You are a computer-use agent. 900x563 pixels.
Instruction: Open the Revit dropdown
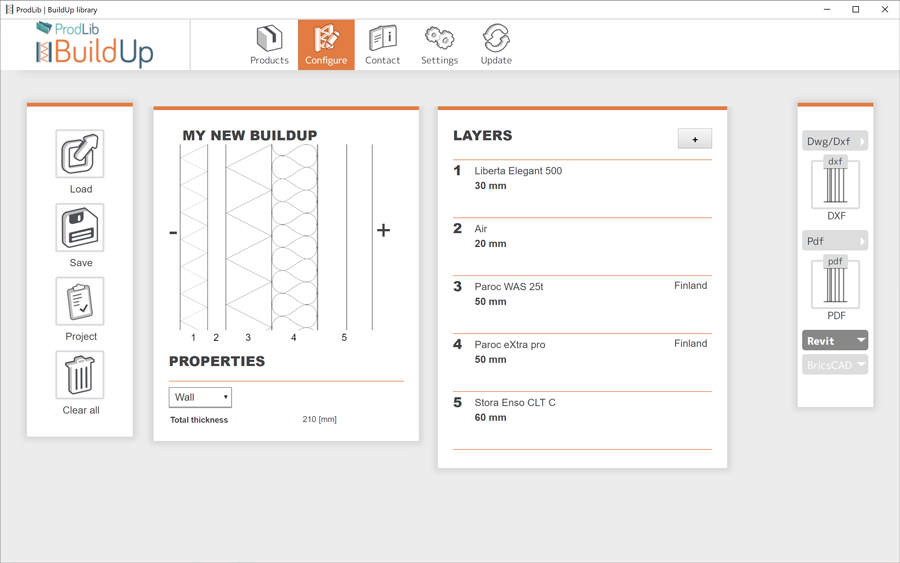[x=835, y=340]
